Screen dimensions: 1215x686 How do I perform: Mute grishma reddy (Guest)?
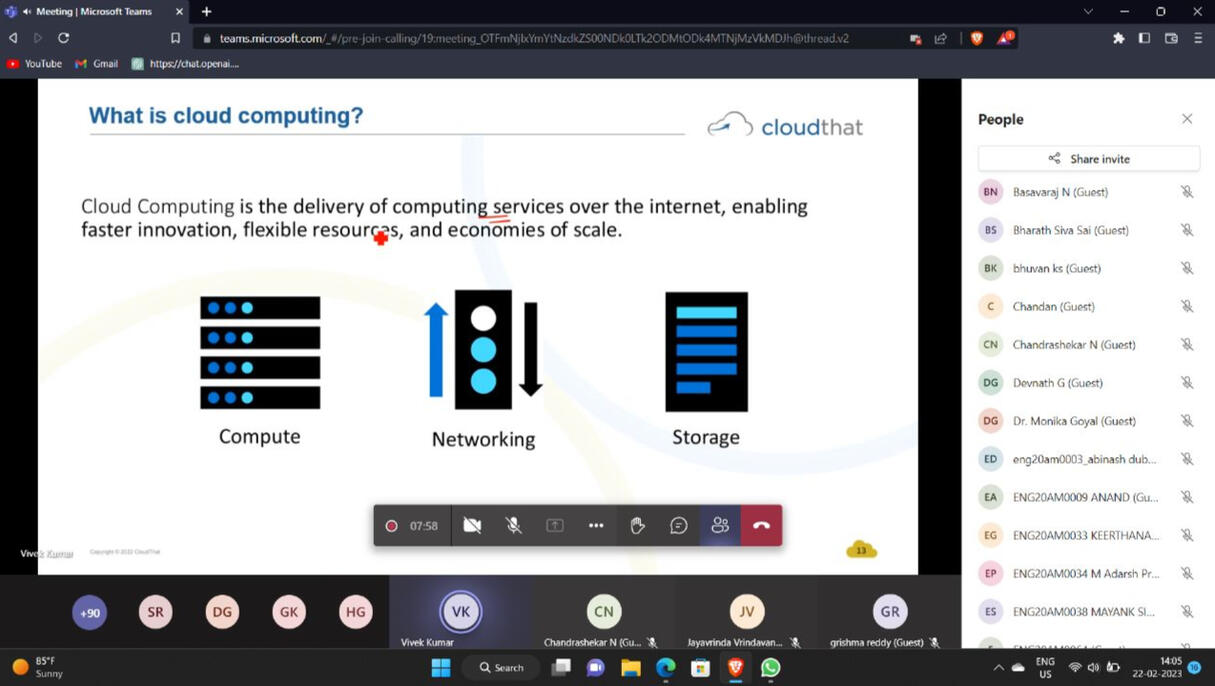[934, 643]
